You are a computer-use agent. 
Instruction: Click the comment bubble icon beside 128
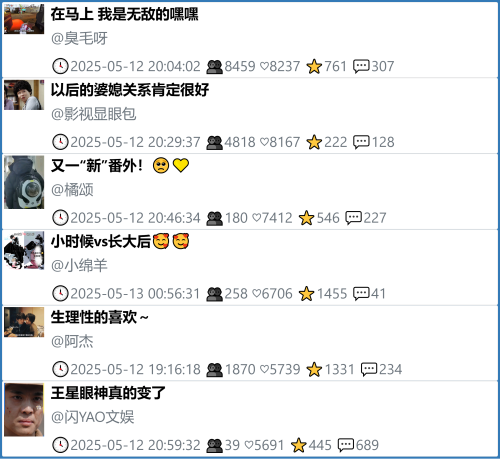(361, 142)
